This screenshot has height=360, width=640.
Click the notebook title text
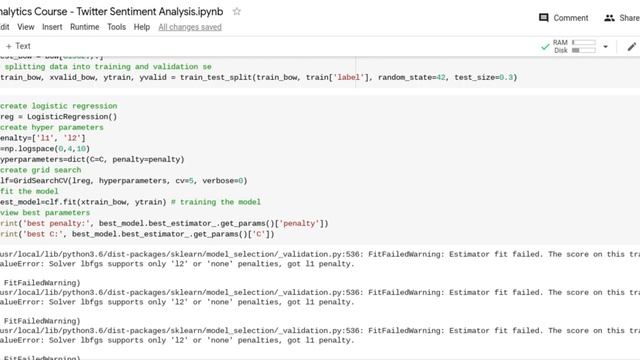tap(111, 12)
